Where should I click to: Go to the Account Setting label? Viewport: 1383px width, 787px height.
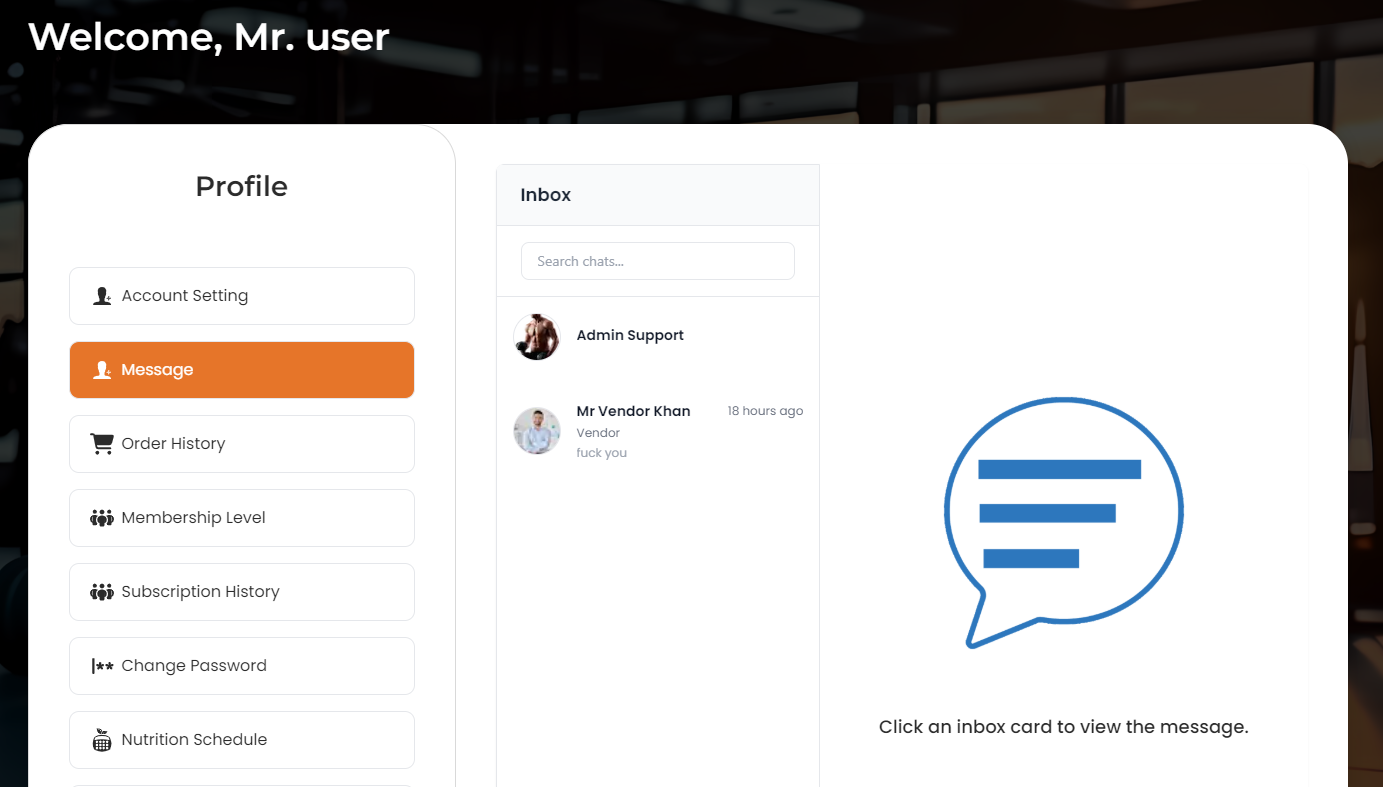tap(185, 296)
